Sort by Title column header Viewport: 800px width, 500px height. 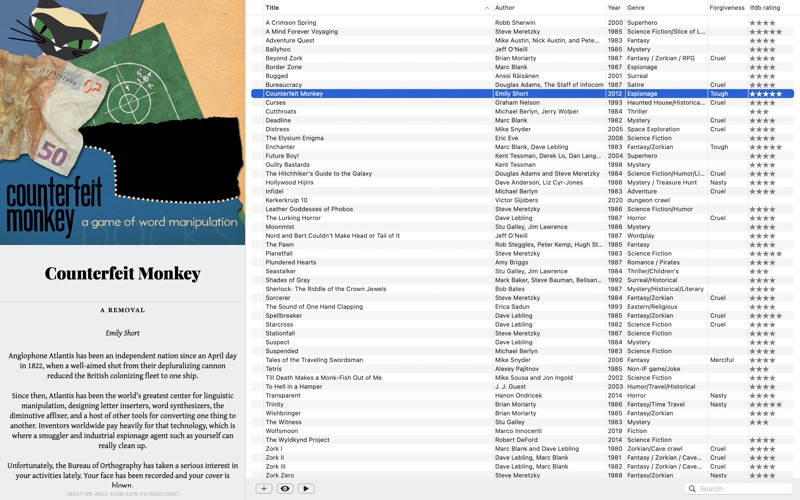point(272,8)
